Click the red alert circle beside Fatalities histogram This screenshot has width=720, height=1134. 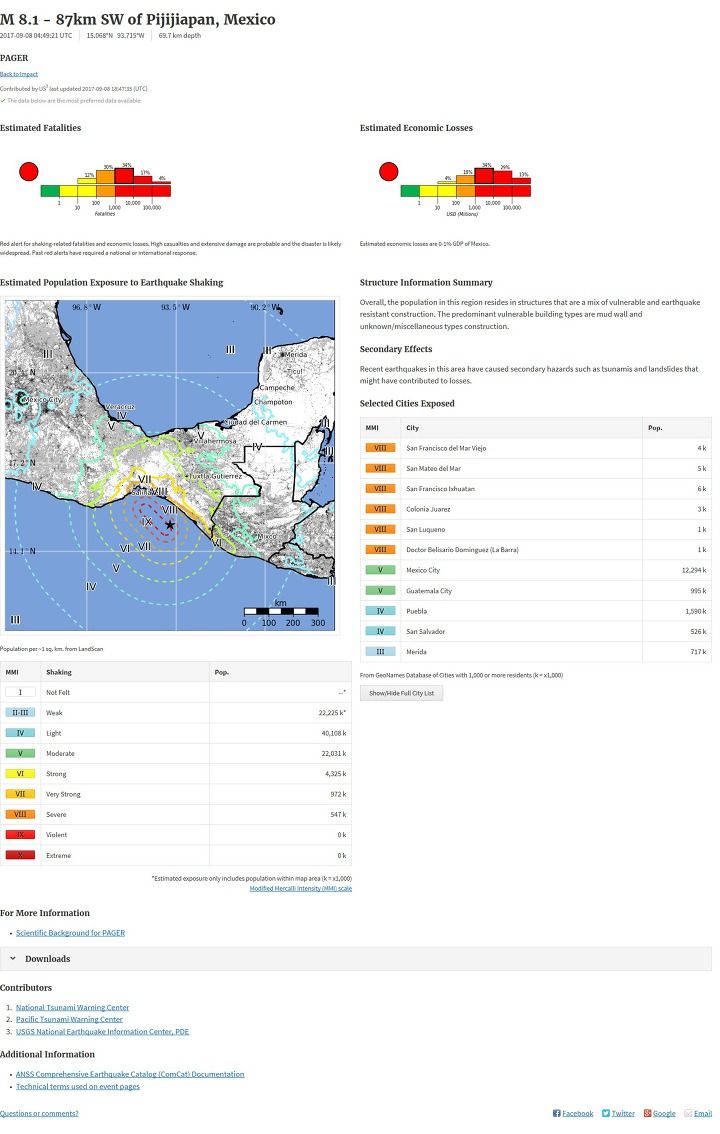29,171
